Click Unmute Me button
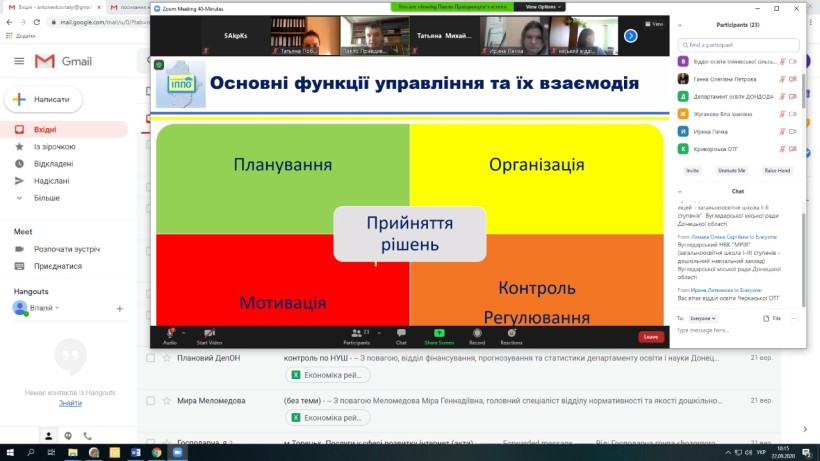Screen dimensions: 820x461 pyautogui.click(x=732, y=170)
